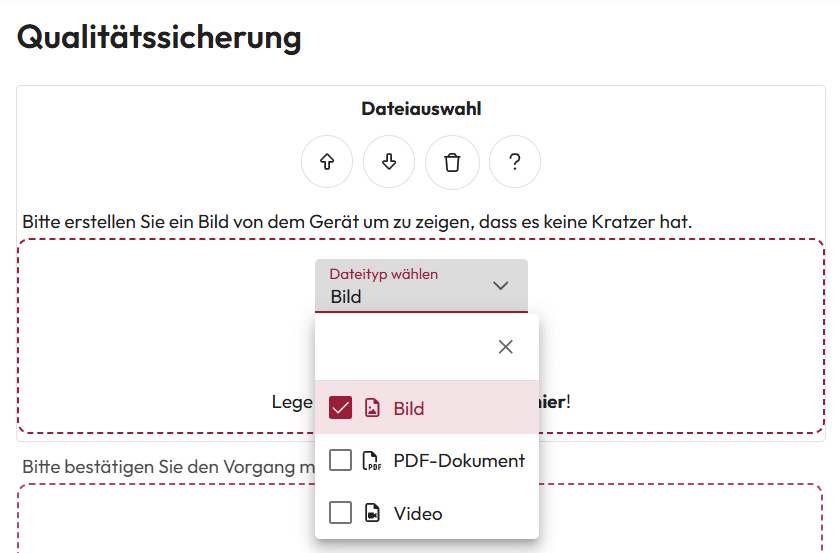The image size is (840, 553).
Task: Click the PDF file icon in list
Action: tap(372, 461)
